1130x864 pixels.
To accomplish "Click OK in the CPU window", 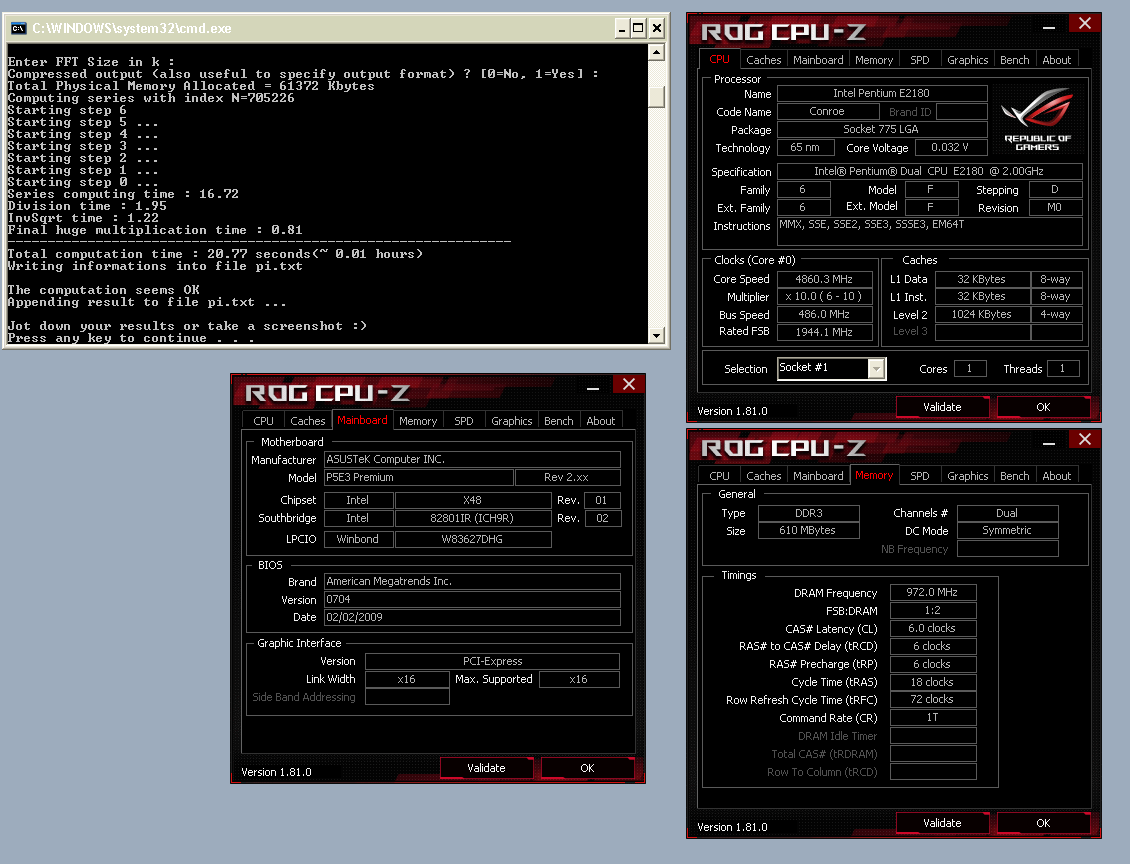I will click(x=1043, y=407).
